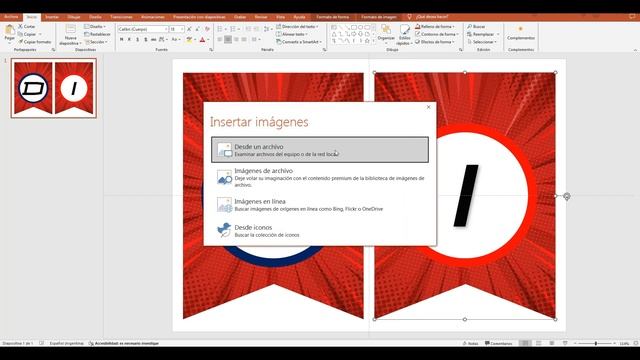Open Presentación con diapositivas tab
This screenshot has width=640, height=360.
pos(199,17)
